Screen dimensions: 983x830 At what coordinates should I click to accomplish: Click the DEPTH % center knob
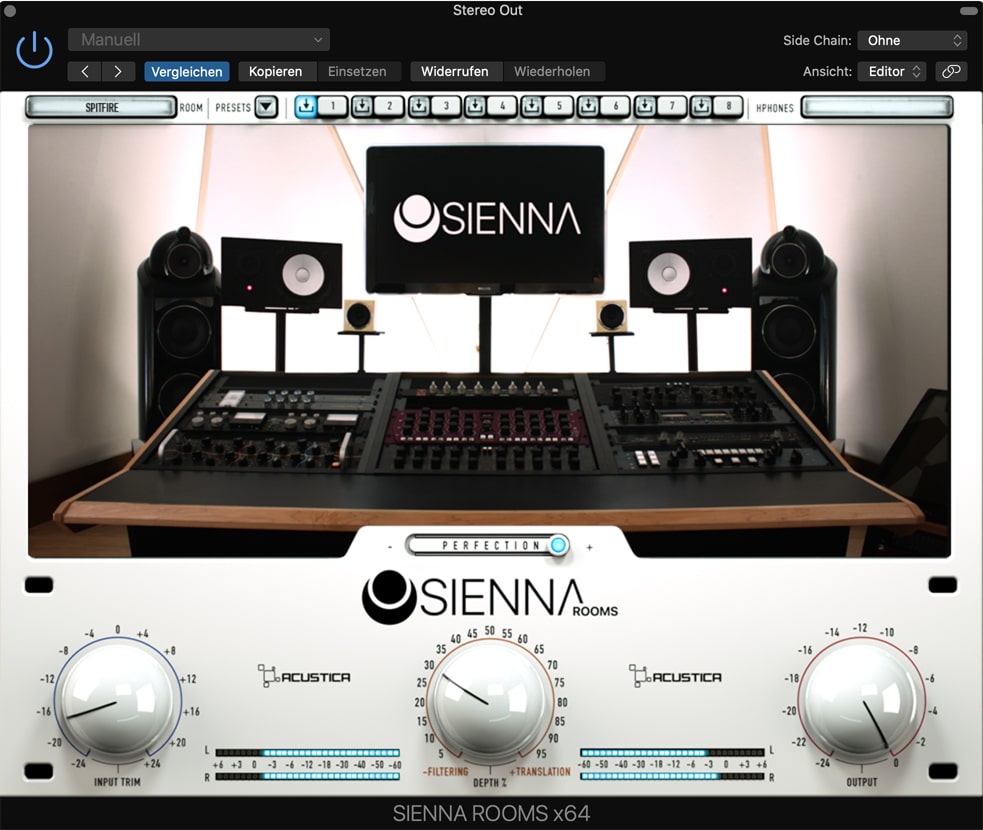(490, 702)
